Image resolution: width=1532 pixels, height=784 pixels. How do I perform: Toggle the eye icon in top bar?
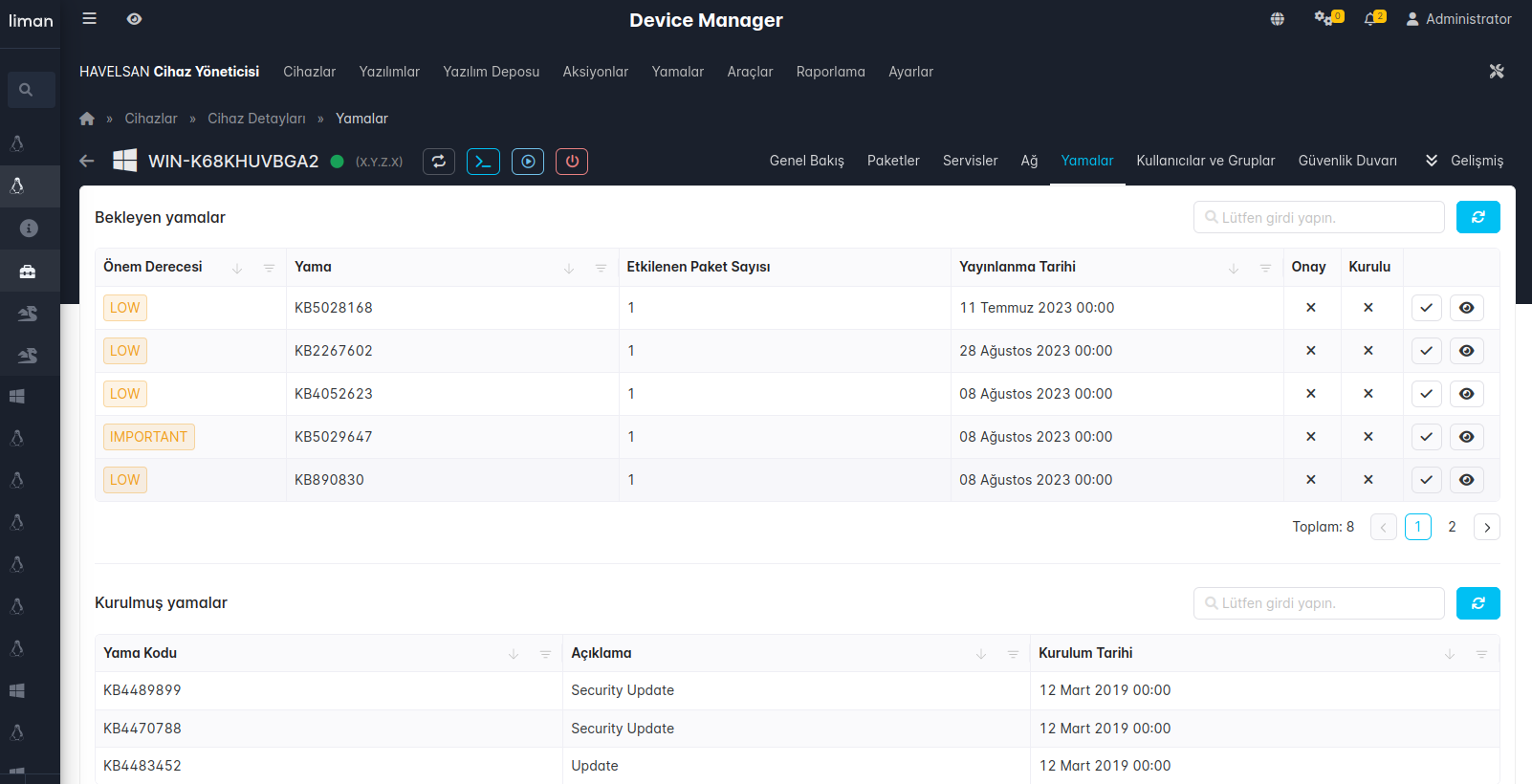pyautogui.click(x=135, y=19)
